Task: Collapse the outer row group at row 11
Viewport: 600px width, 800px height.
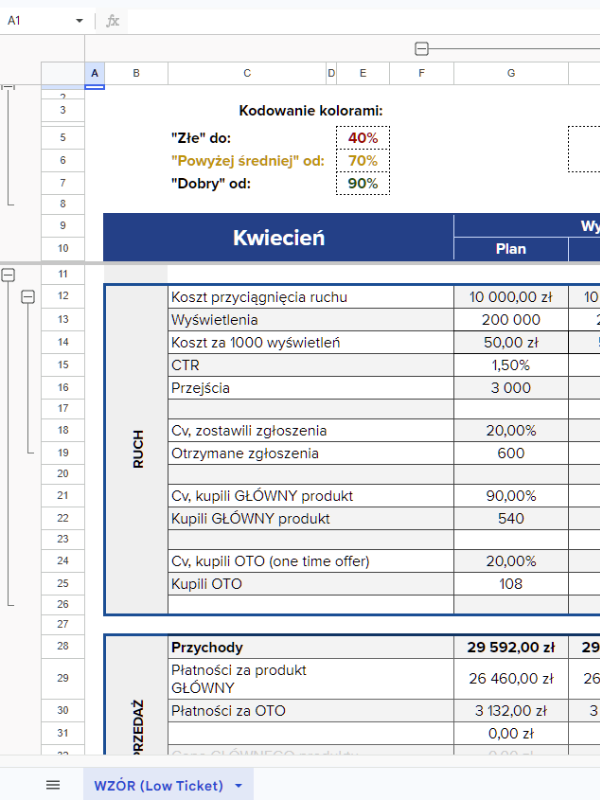Action: click(8, 274)
